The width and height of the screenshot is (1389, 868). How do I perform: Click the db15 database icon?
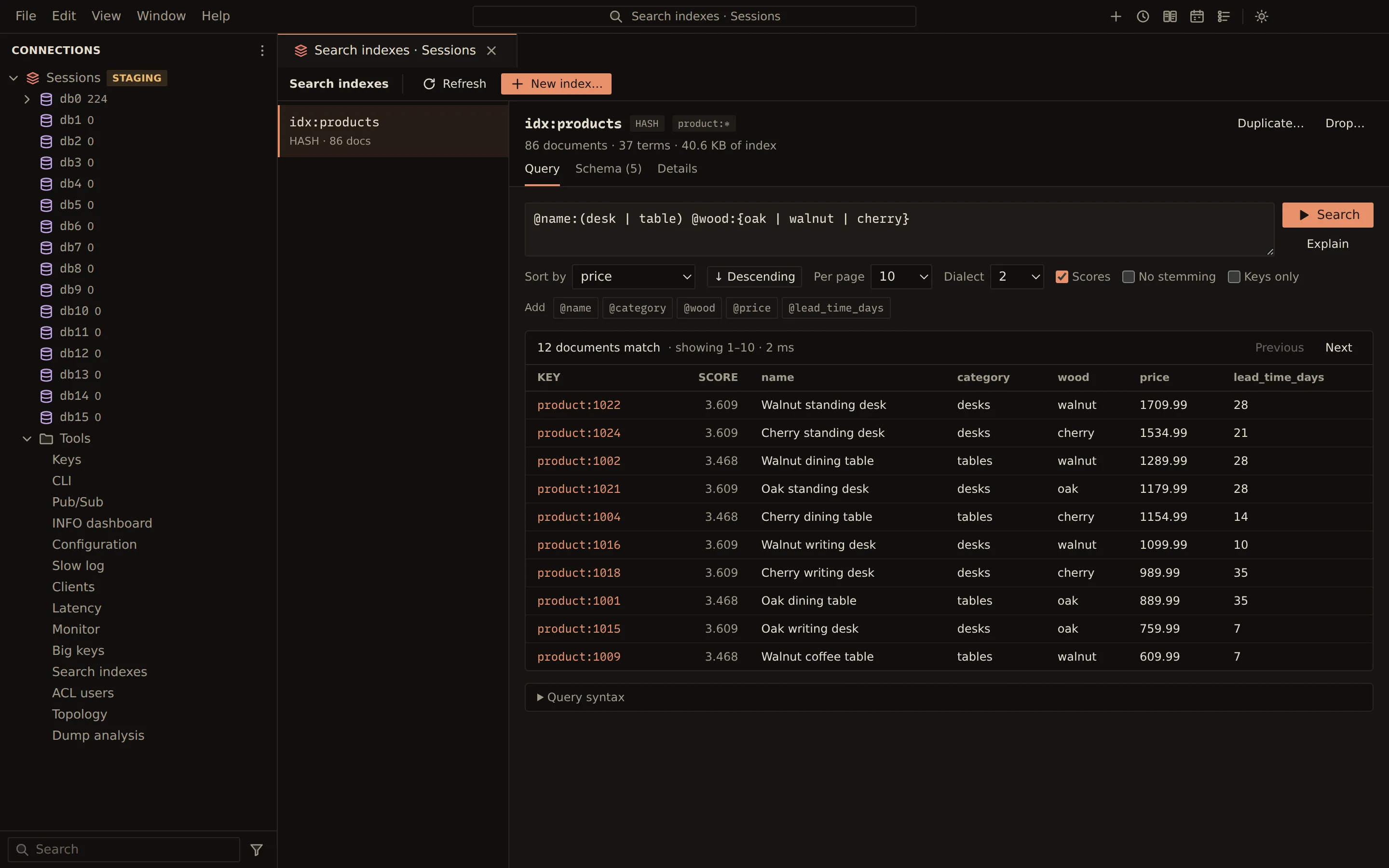coord(46,417)
